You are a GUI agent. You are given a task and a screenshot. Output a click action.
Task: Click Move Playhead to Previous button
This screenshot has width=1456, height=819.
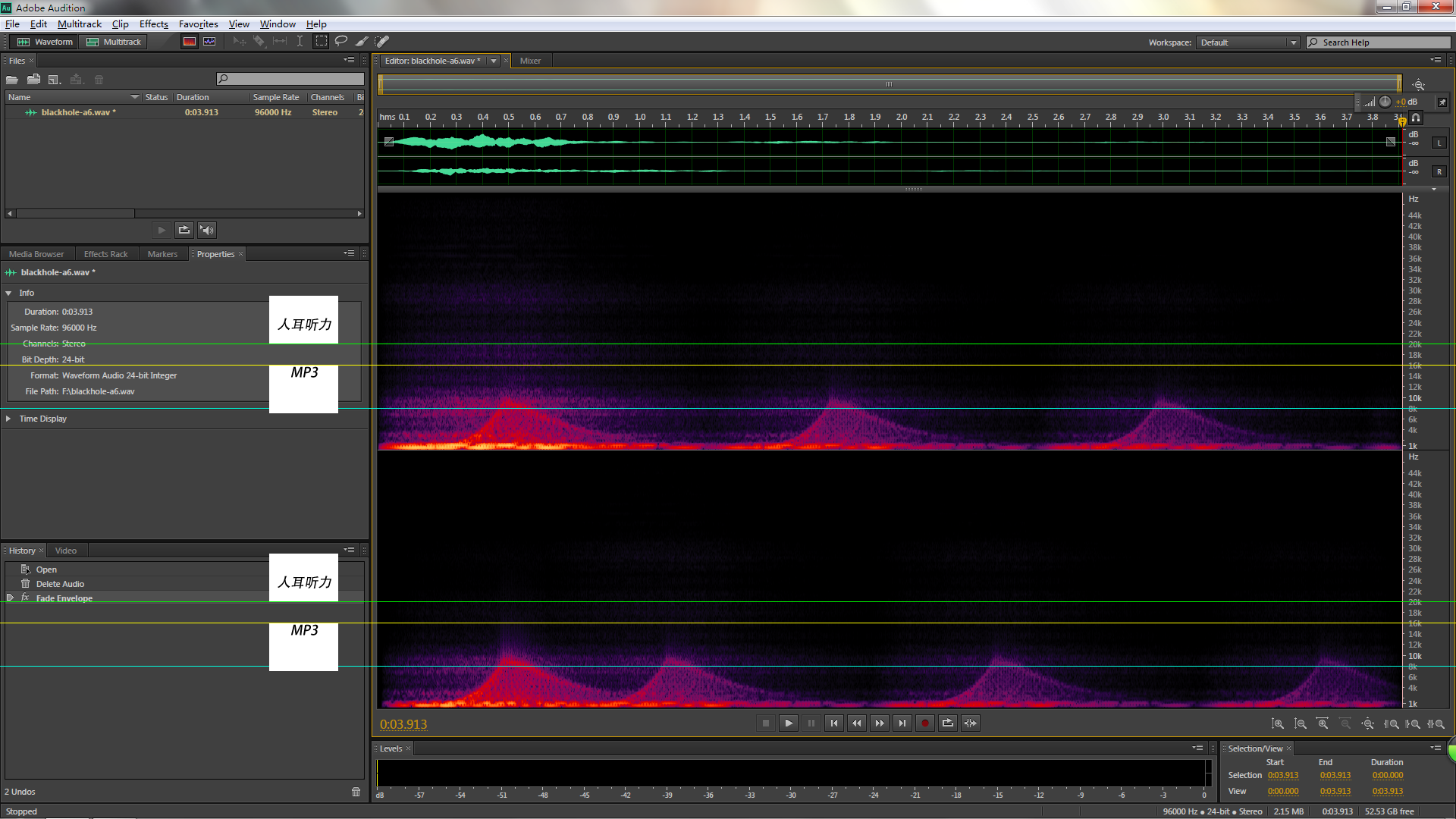pos(834,723)
